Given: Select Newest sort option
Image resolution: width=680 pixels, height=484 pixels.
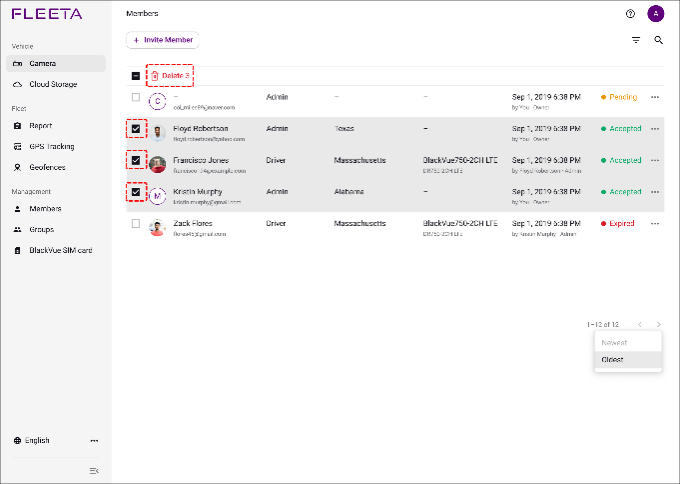Looking at the screenshot, I should [615, 342].
